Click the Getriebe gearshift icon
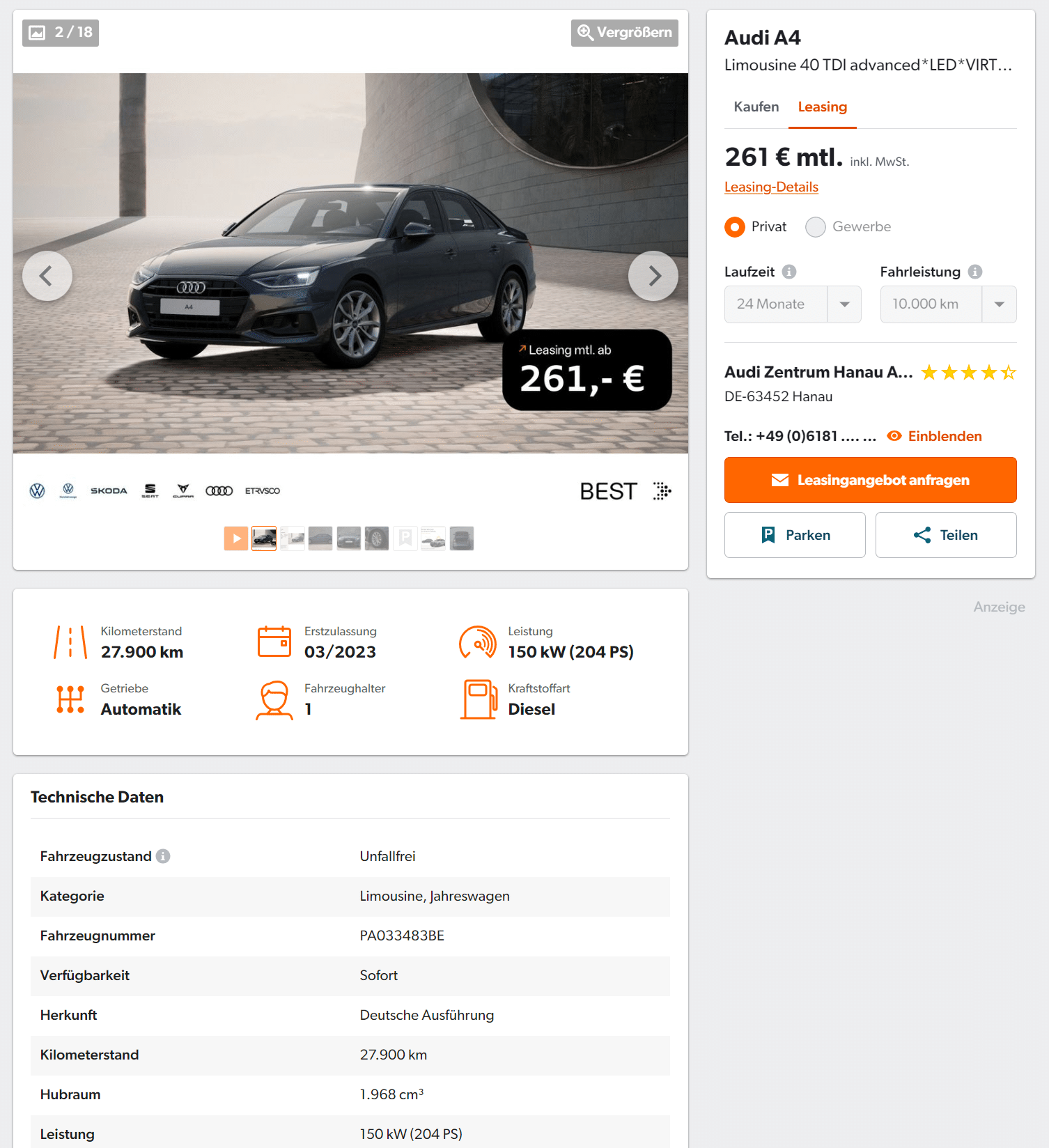The height and width of the screenshot is (1148, 1049). 70,699
